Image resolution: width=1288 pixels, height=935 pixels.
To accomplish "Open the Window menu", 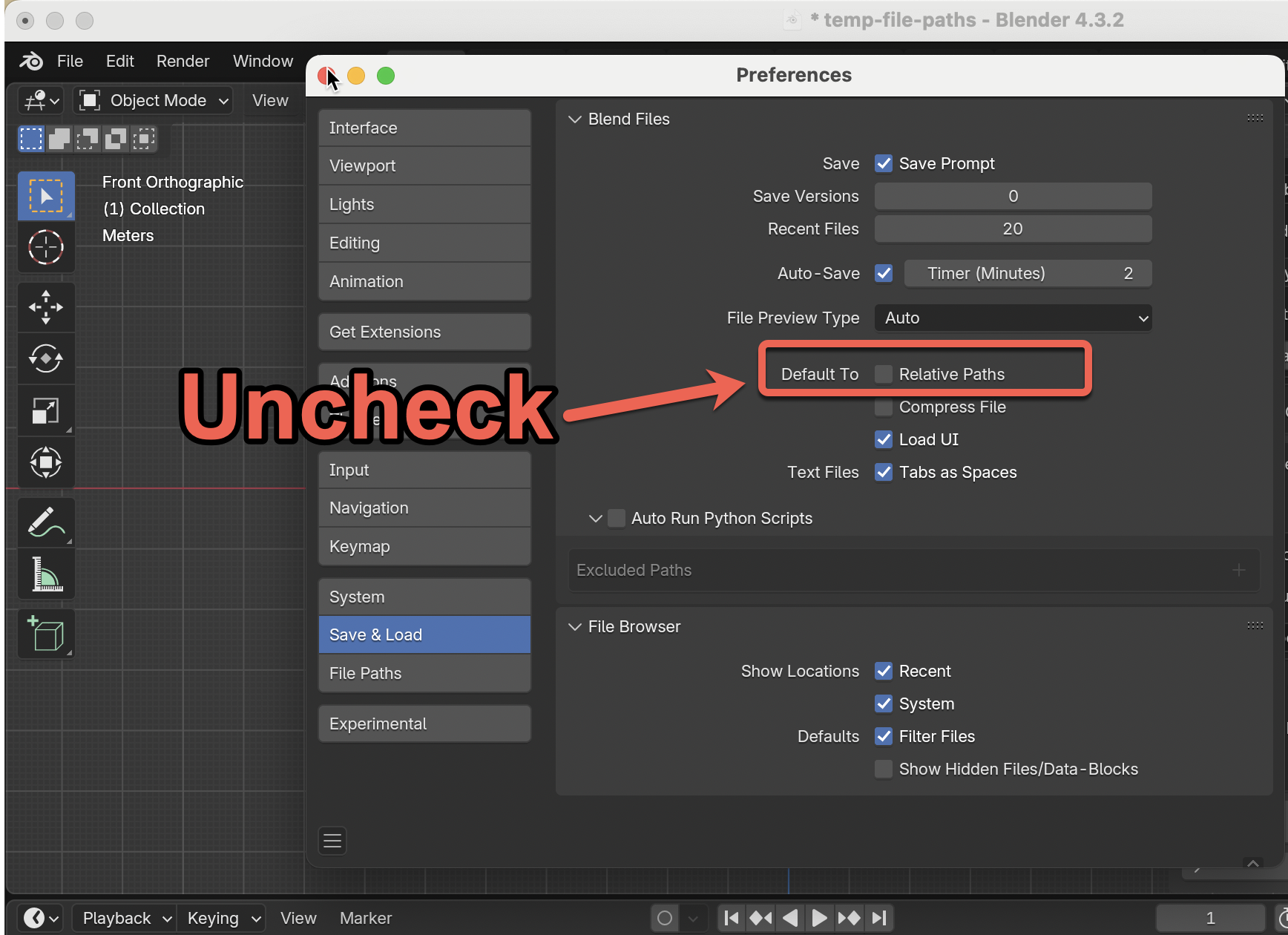I will (263, 61).
